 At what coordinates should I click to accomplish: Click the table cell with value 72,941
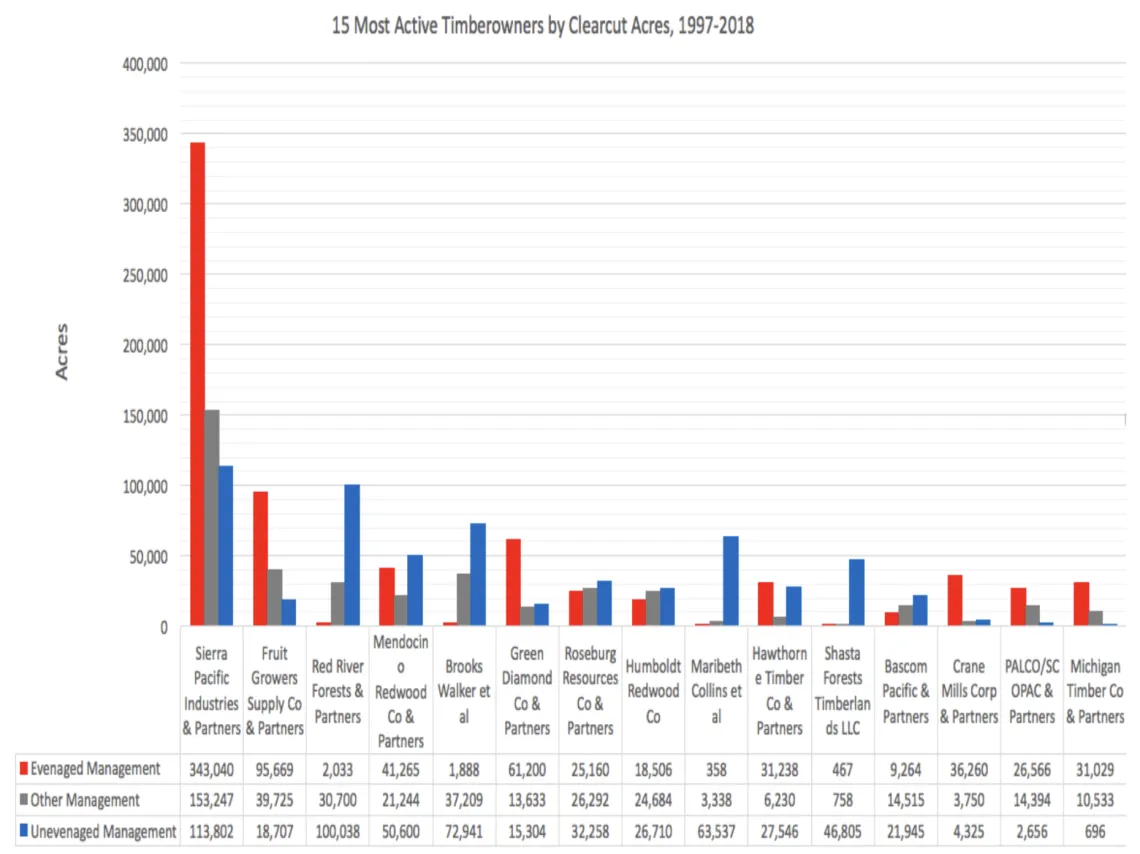(464, 831)
